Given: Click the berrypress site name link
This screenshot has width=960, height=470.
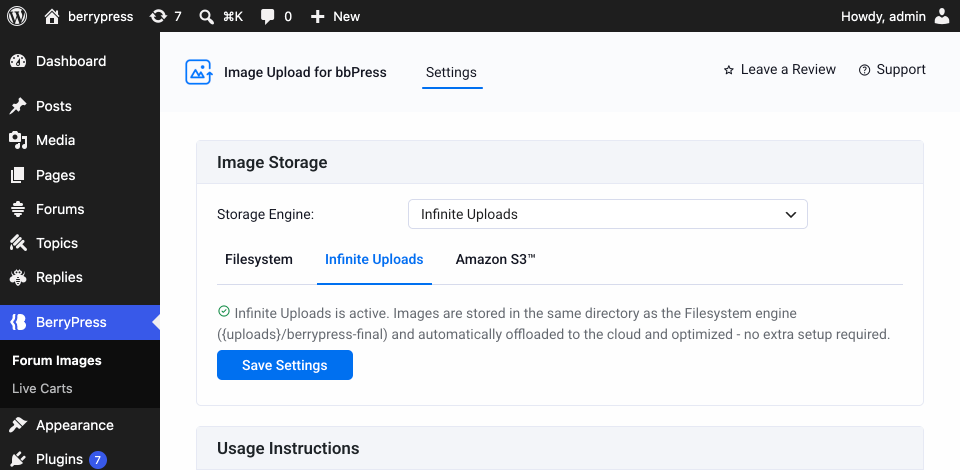Looking at the screenshot, I should (100, 17).
